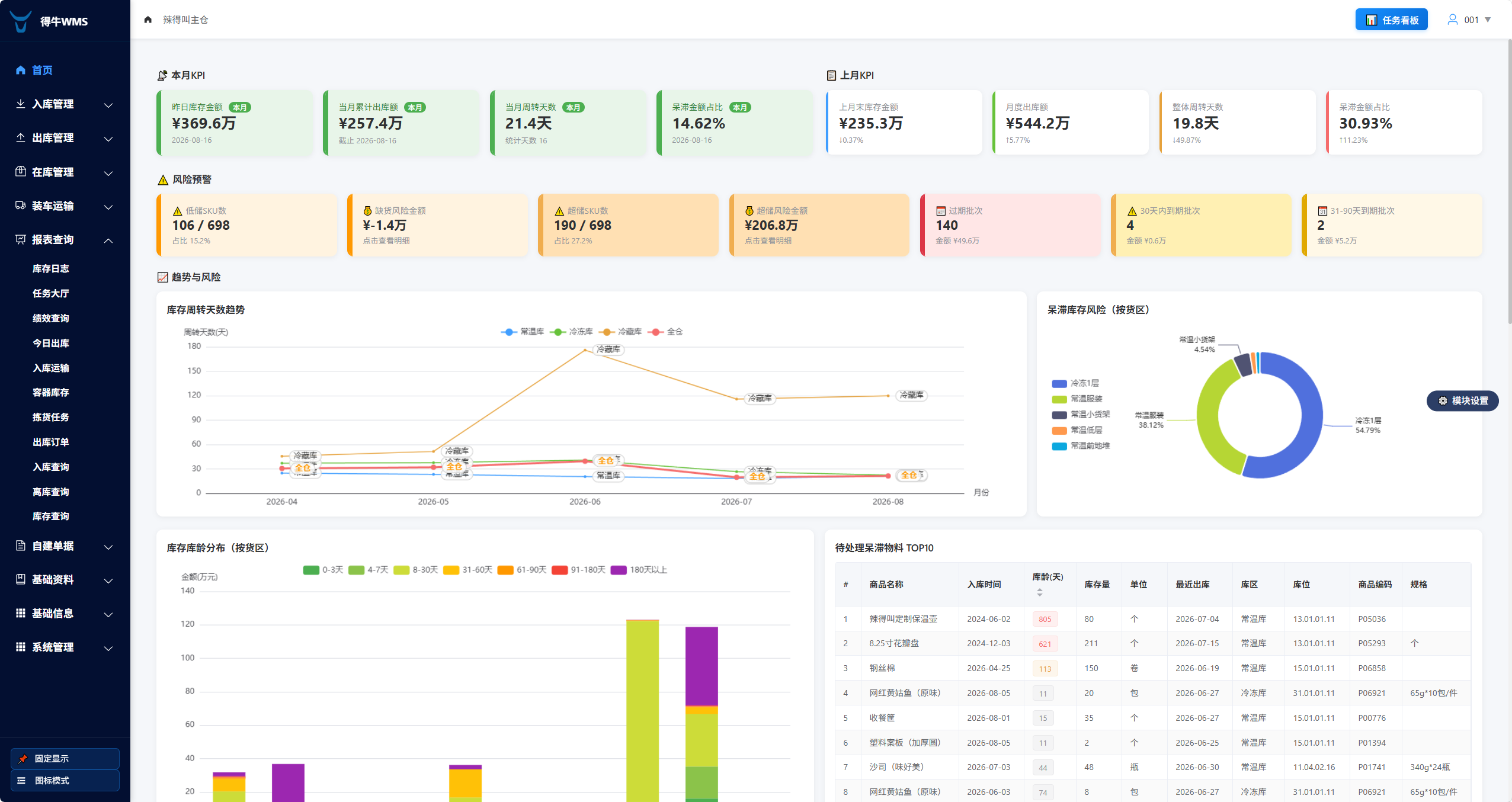Viewport: 1512px width, 802px height.
Task: Switch to 图标模式 icon mode
Action: point(65,780)
